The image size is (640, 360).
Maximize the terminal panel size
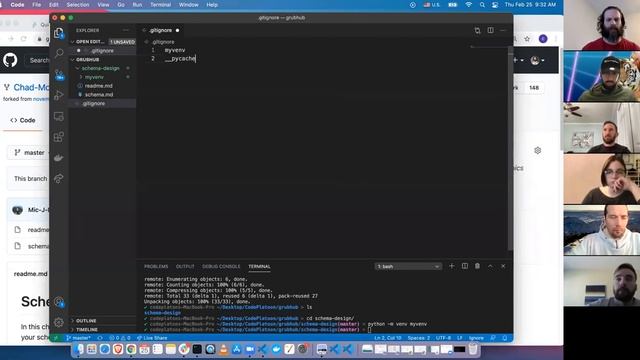pos(490,266)
